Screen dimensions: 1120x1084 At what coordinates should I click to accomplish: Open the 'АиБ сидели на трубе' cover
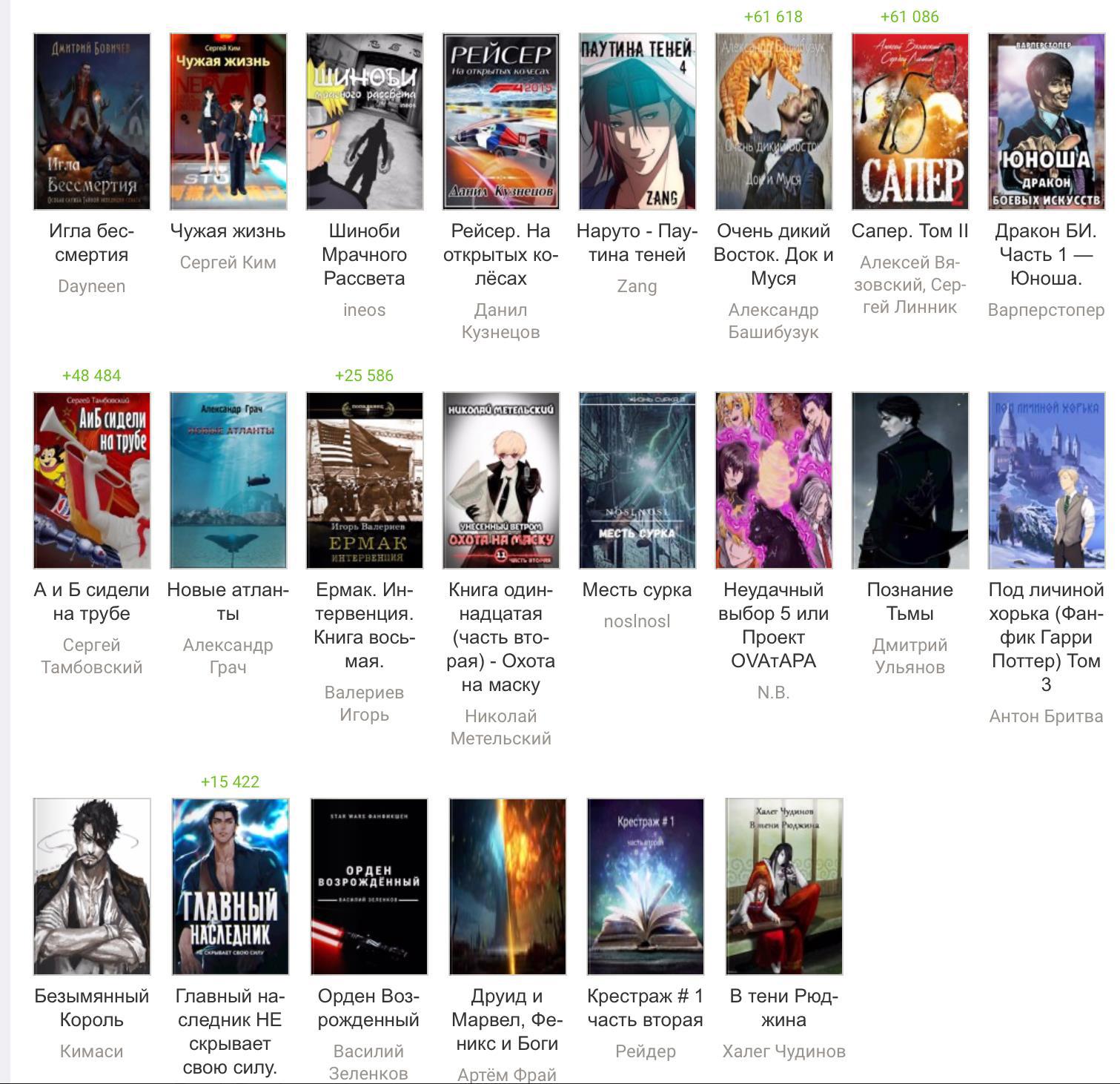point(92,480)
